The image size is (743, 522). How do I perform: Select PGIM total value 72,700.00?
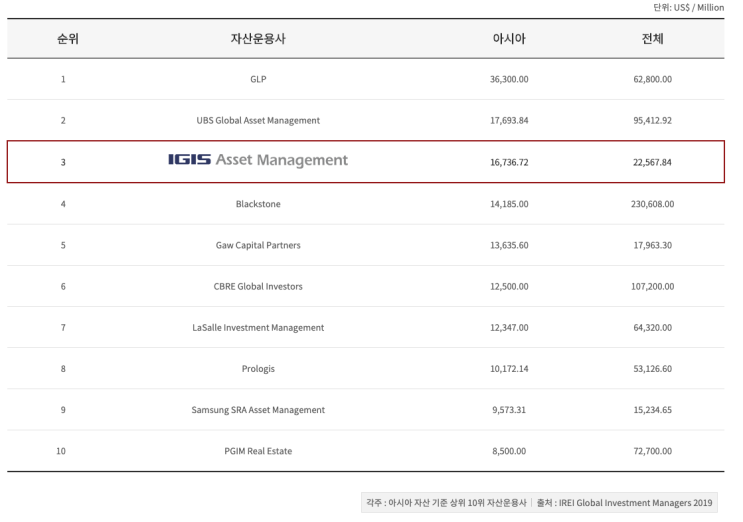(652, 451)
